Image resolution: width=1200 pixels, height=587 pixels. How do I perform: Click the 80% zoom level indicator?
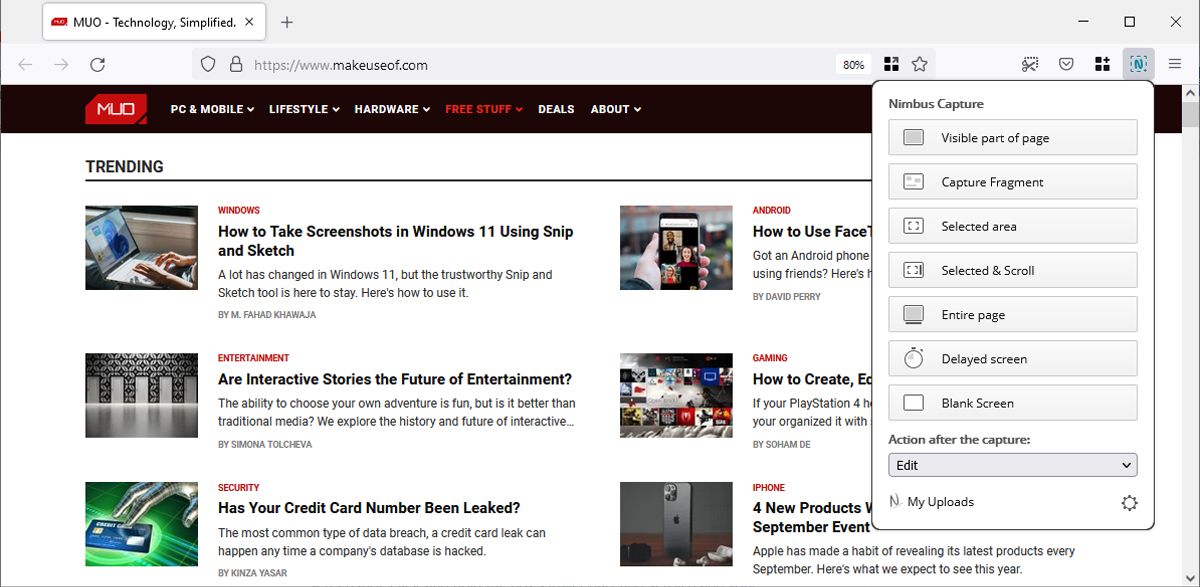pos(853,64)
